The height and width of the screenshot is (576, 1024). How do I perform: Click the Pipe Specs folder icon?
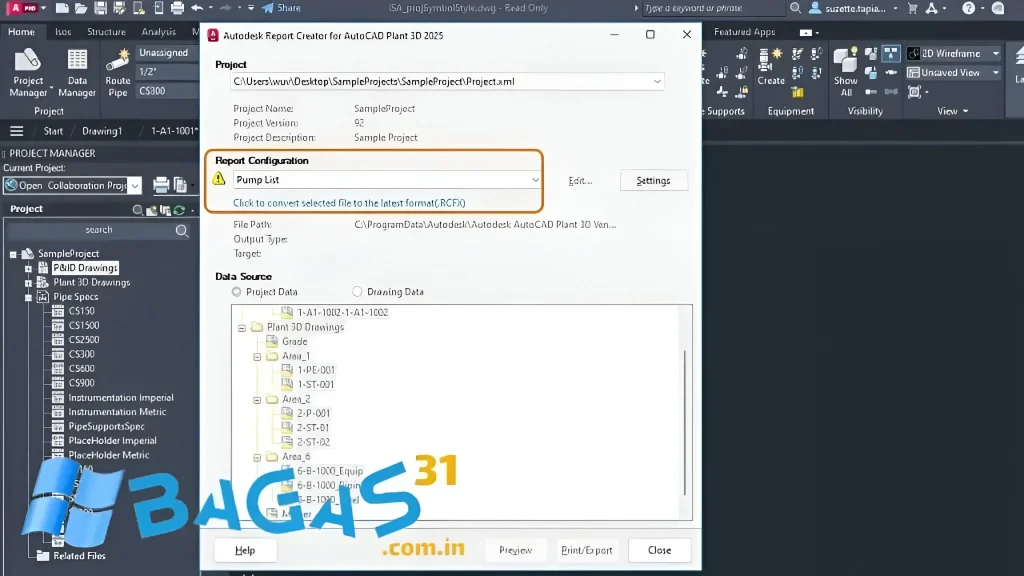tap(42, 297)
